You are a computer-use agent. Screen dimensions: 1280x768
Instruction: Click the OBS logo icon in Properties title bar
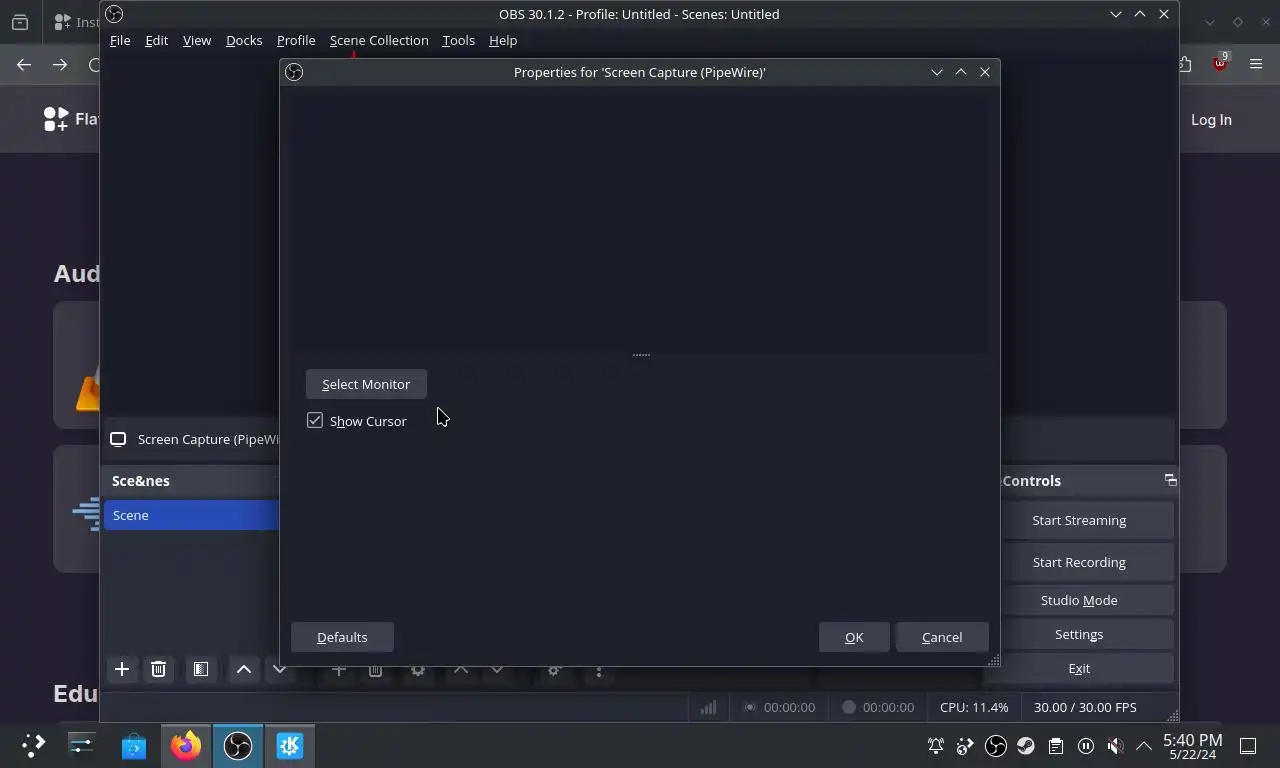294,72
